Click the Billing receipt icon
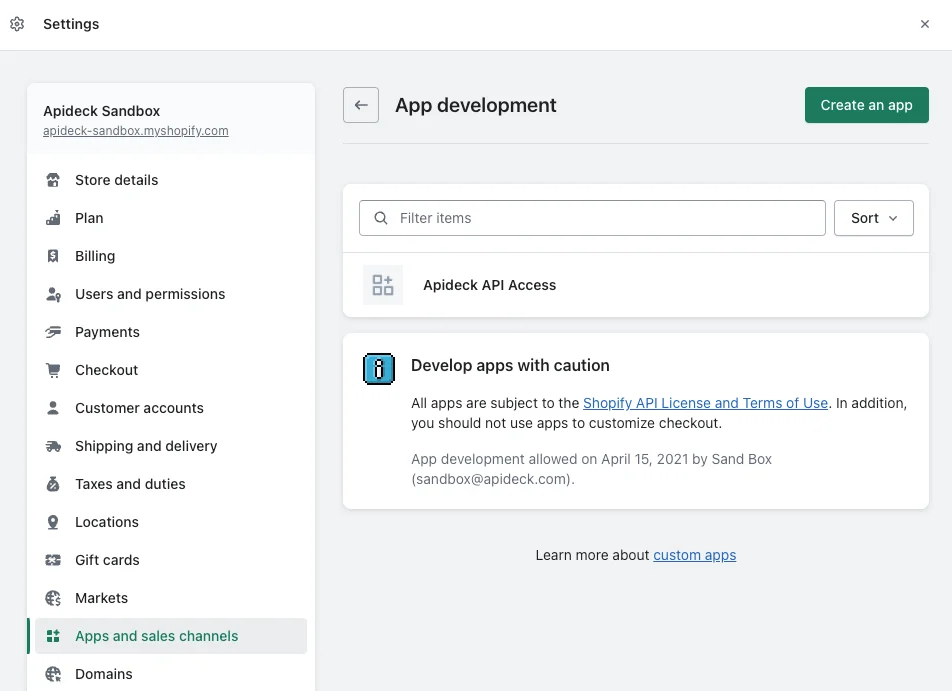The height and width of the screenshot is (691, 952). pos(53,256)
